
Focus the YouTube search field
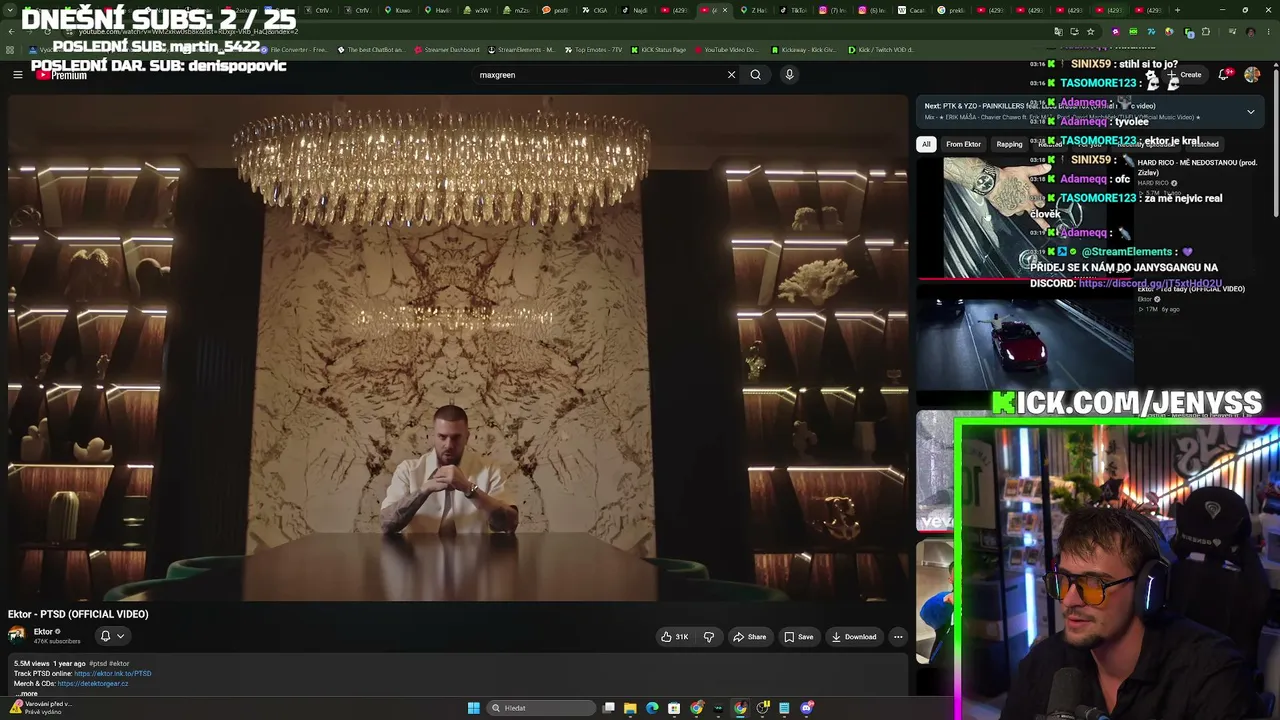point(600,74)
